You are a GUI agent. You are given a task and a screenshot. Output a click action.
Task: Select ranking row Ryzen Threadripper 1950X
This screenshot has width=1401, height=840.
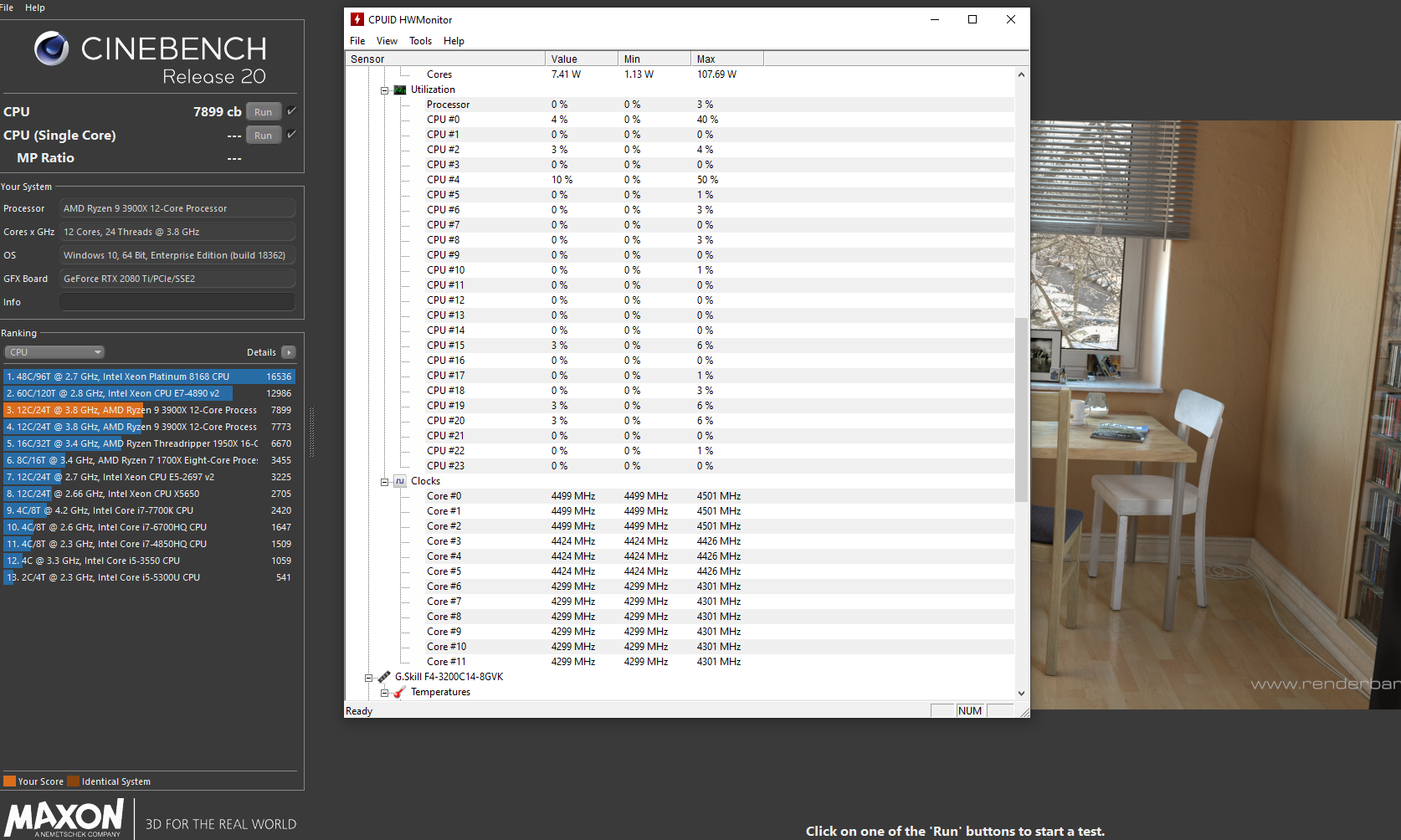(149, 443)
